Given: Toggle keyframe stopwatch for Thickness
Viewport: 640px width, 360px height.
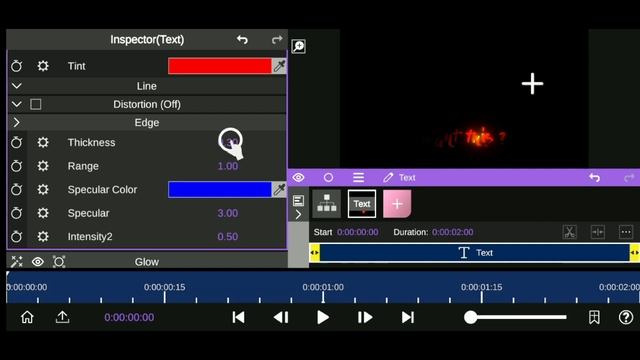Looking at the screenshot, I should coord(16,142).
